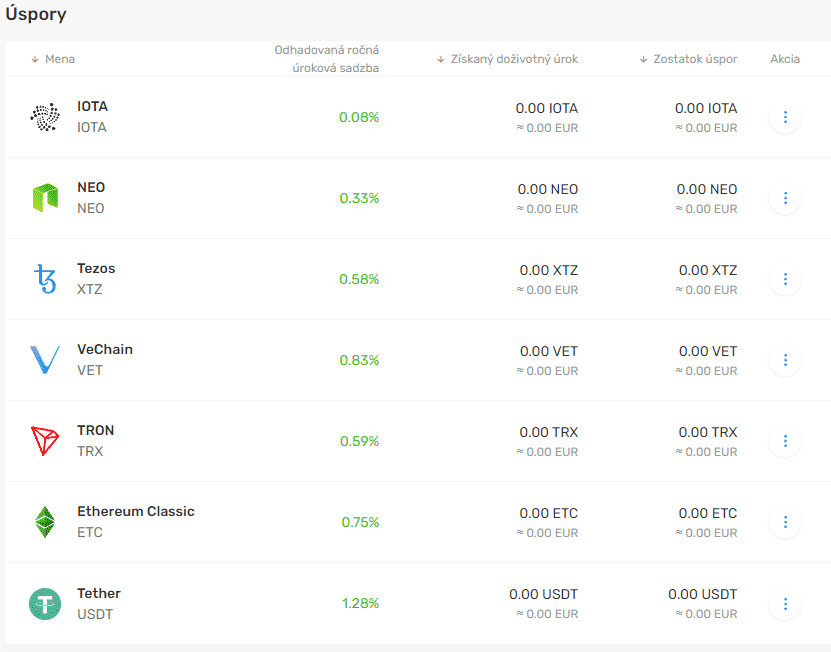The width and height of the screenshot is (831, 652).
Task: Expand action options for Tezos row
Action: [x=784, y=279]
